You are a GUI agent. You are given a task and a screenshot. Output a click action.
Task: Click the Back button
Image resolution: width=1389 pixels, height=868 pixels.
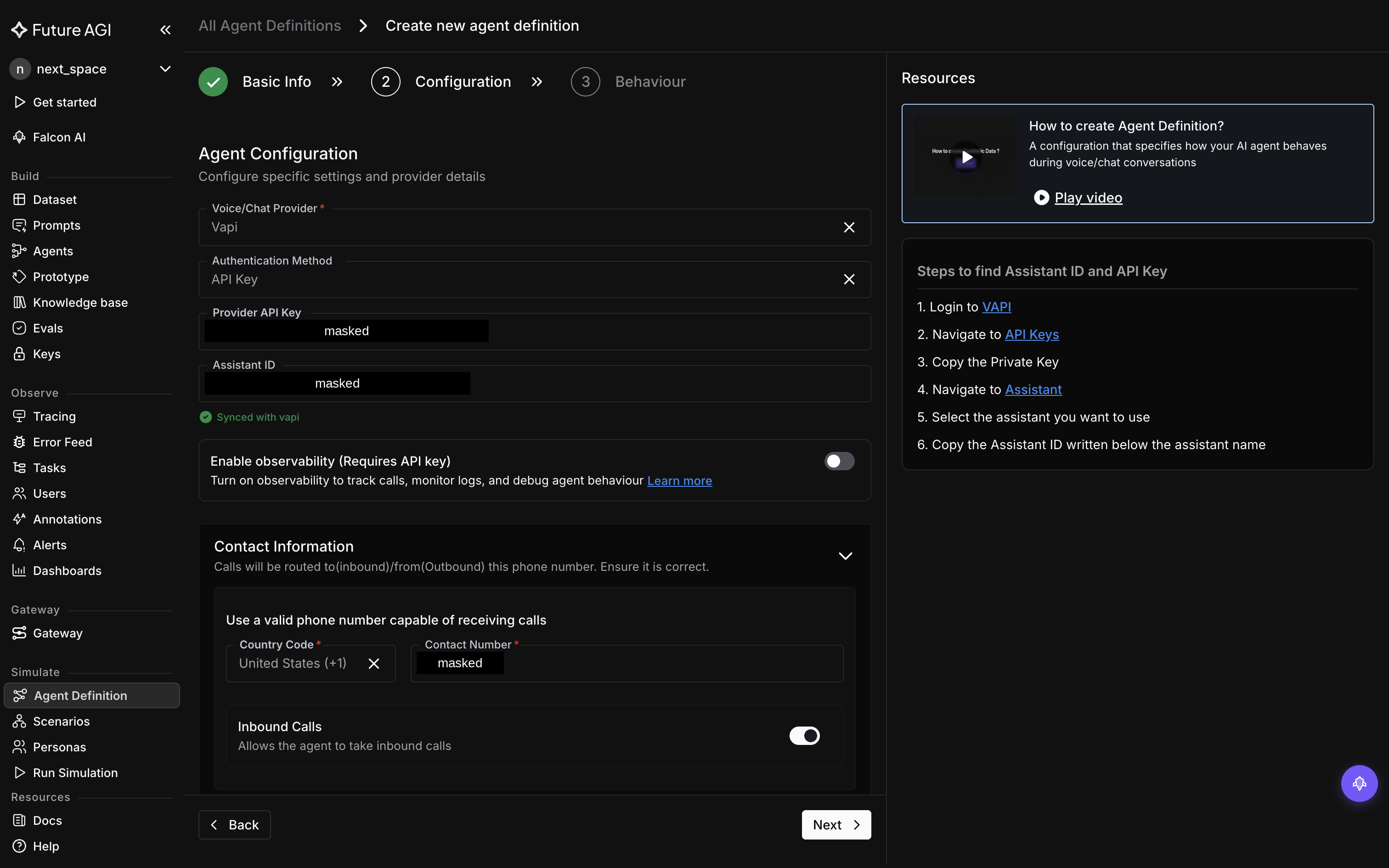tap(234, 825)
